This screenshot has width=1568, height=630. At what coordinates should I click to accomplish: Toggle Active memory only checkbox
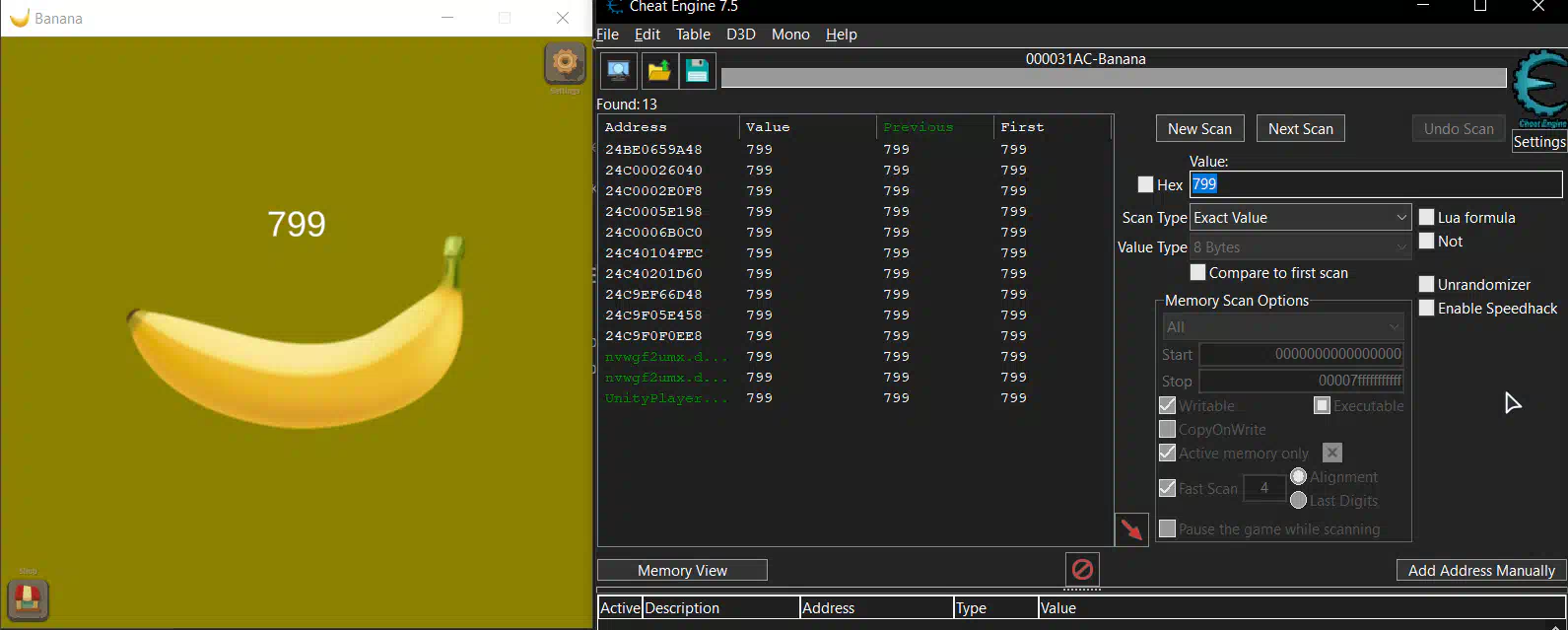[1167, 453]
